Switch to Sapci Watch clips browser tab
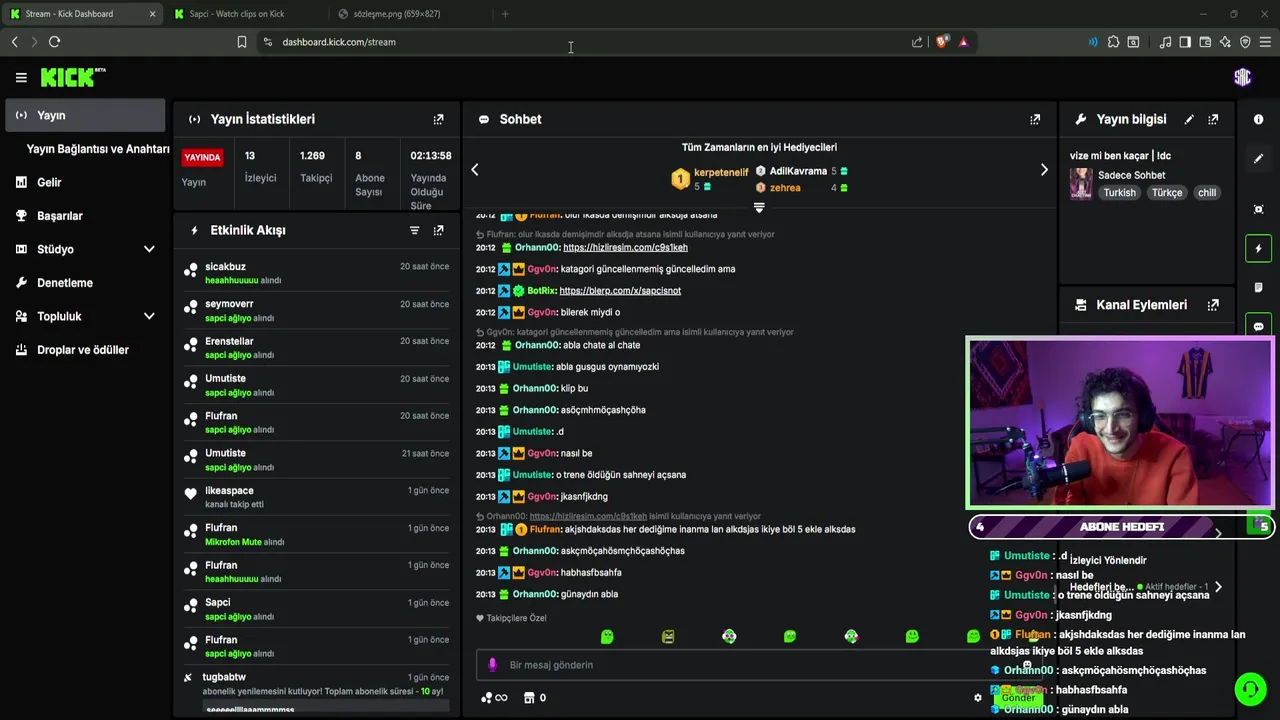The height and width of the screenshot is (720, 1280). pos(245,14)
